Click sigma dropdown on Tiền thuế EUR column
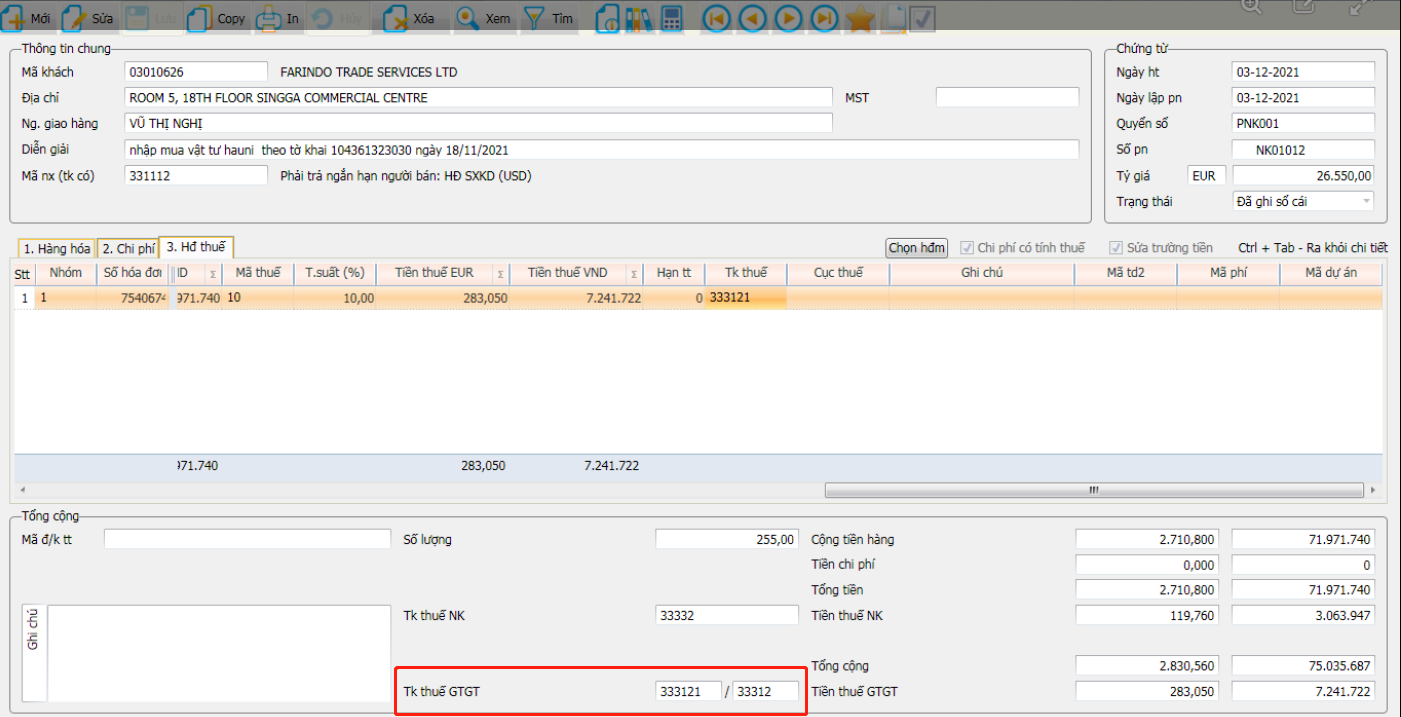1401x717 pixels. click(500, 273)
